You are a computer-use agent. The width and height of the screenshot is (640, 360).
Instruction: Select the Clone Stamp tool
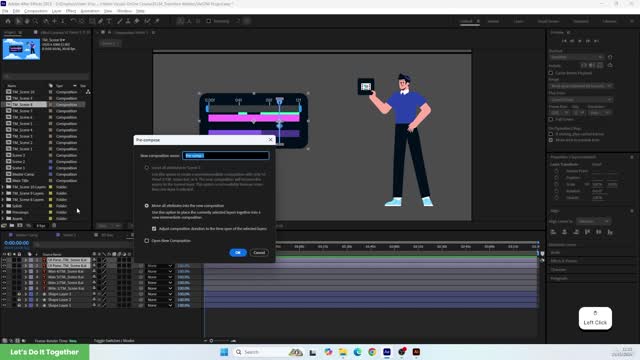(x=128, y=21)
